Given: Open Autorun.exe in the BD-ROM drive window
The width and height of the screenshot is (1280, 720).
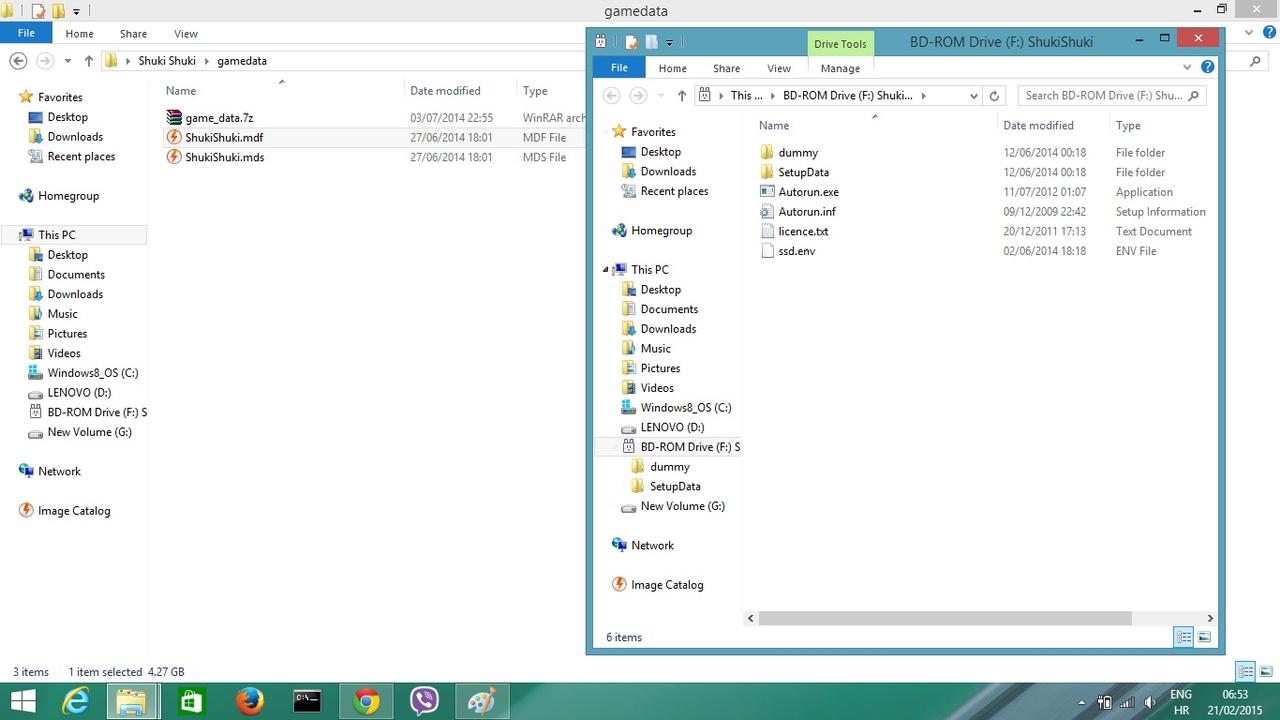Looking at the screenshot, I should 808,192.
